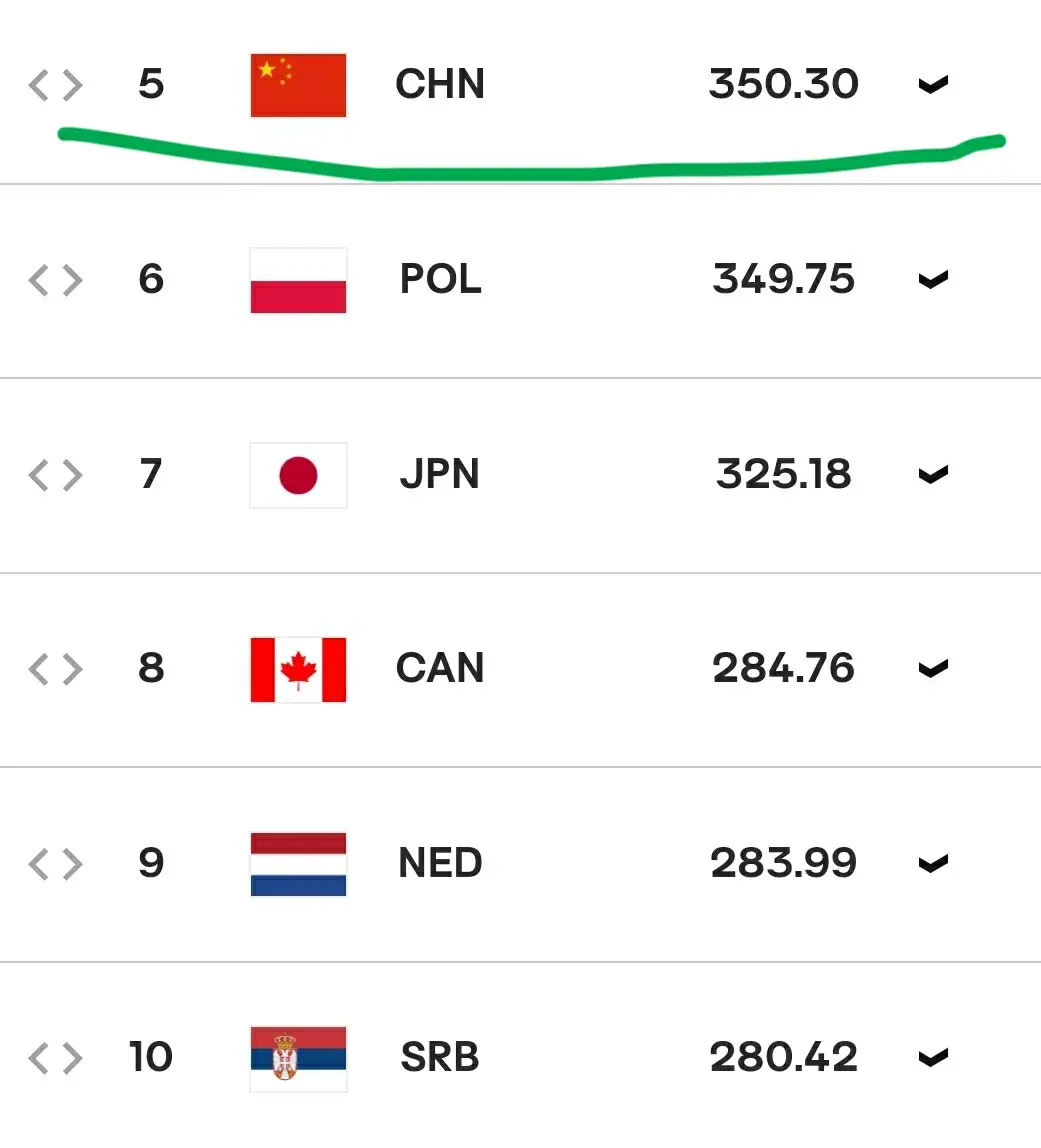Click the rank change arrows beside rank 5
The height and width of the screenshot is (1148, 1041).
(x=56, y=85)
